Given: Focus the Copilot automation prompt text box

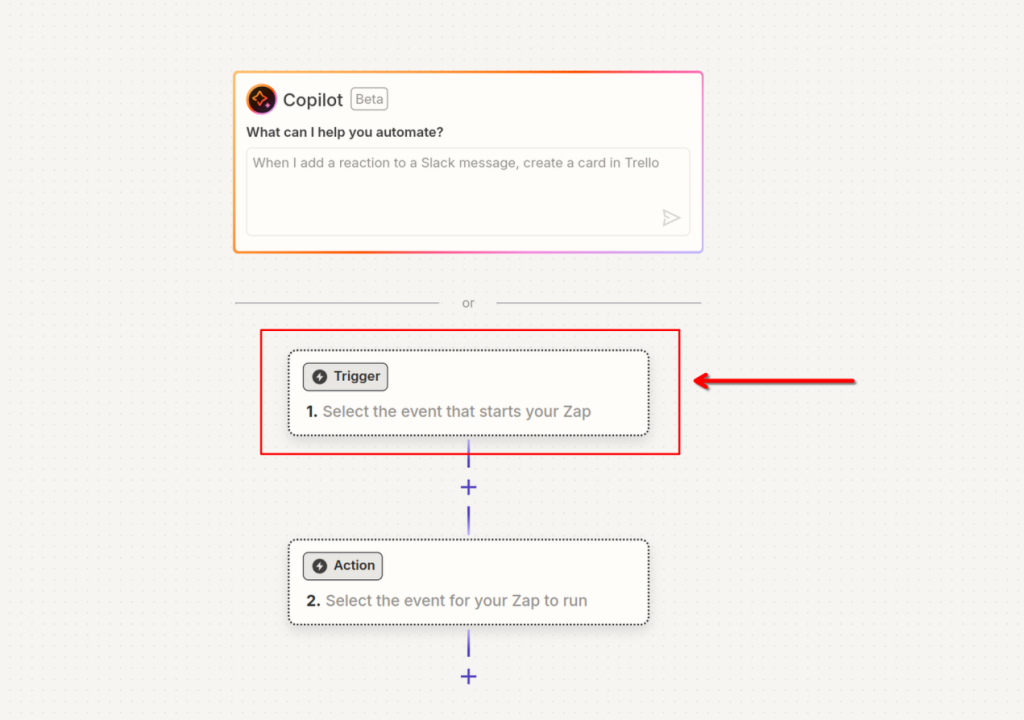Looking at the screenshot, I should tap(468, 191).
